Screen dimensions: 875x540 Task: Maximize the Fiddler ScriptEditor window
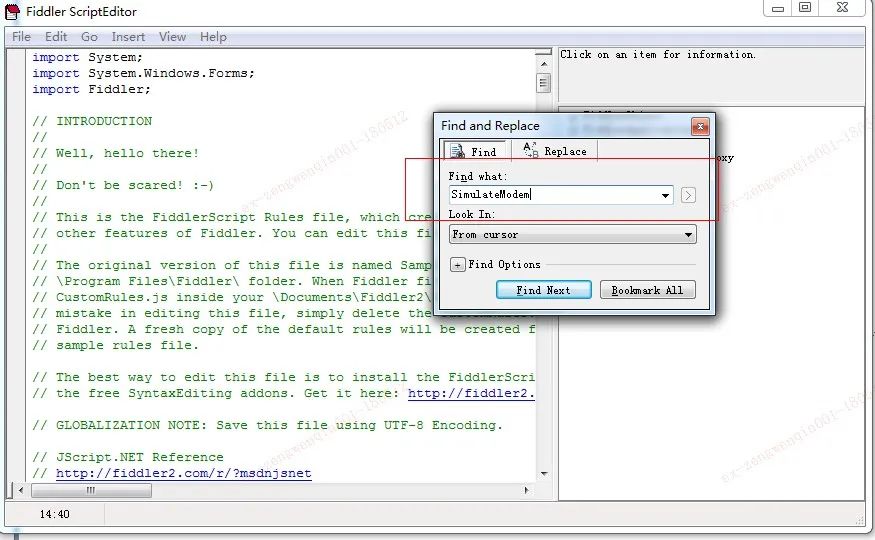tap(805, 8)
